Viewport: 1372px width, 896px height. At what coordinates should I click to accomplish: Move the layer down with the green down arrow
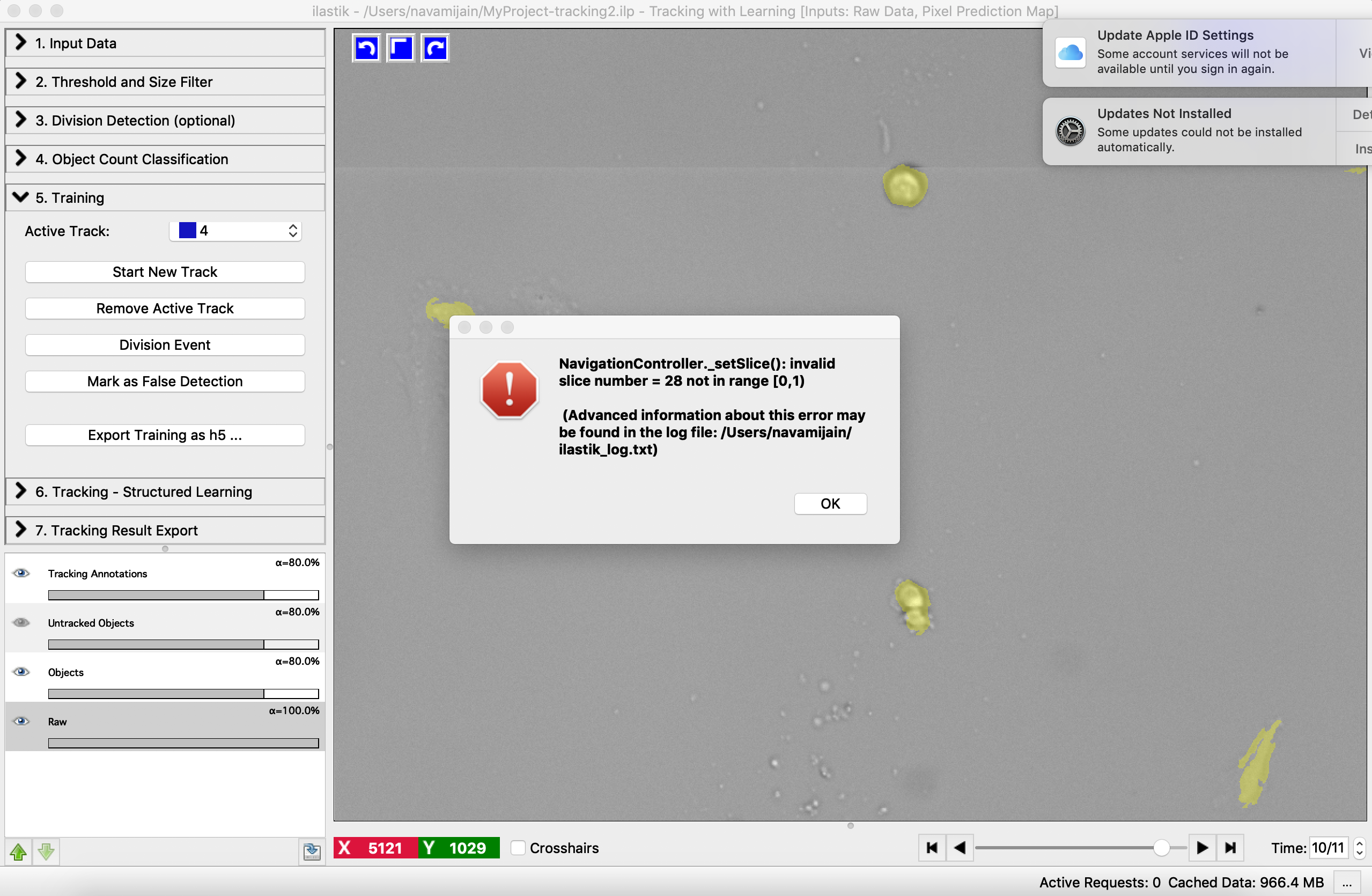pyautogui.click(x=46, y=851)
